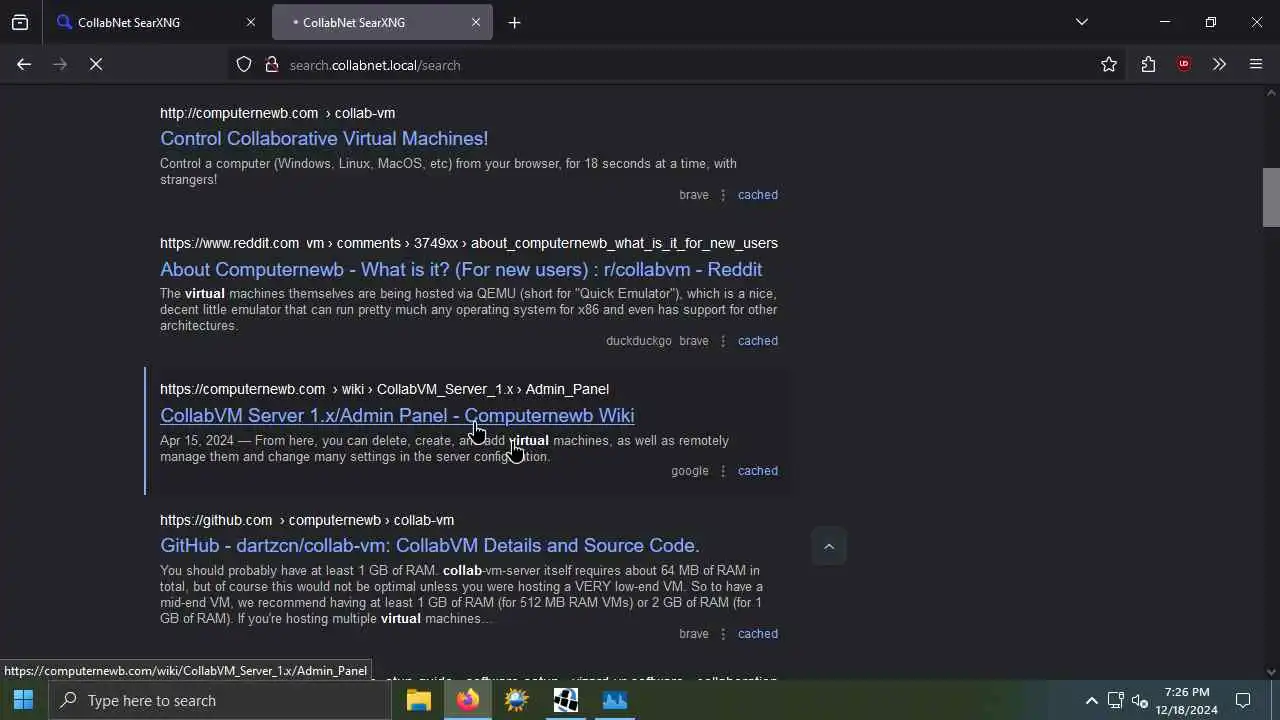The height and width of the screenshot is (720, 1280).
Task: Open a new browser tab
Action: click(x=514, y=22)
